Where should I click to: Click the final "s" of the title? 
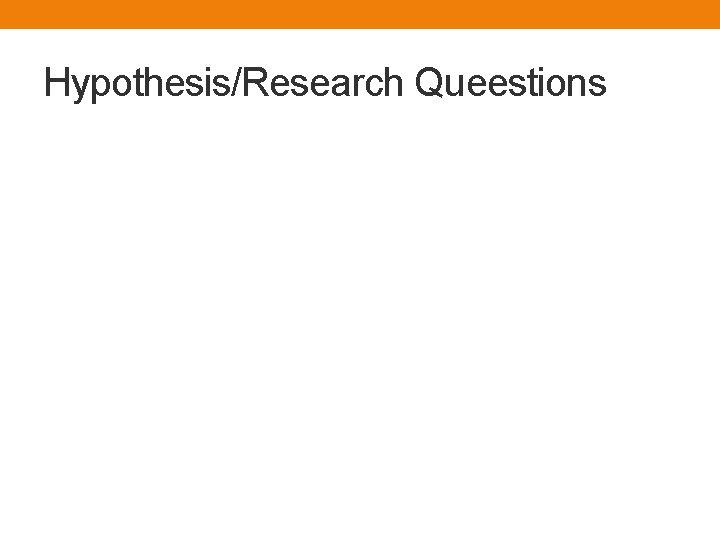(598, 84)
